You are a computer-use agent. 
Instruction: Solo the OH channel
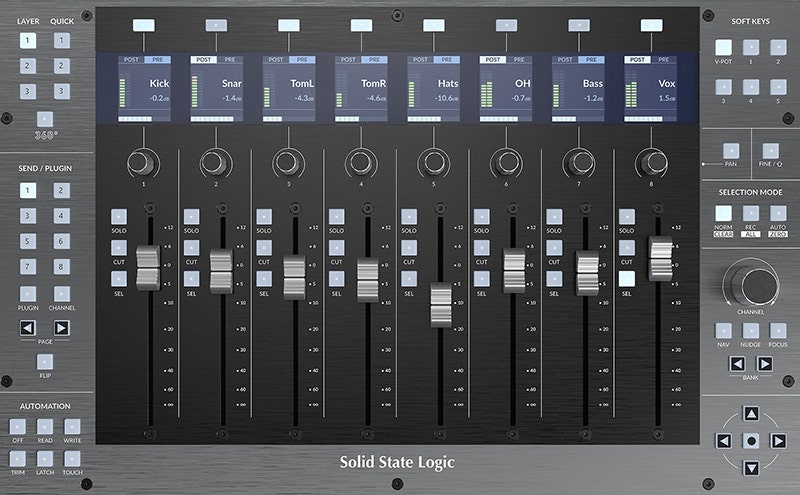point(481,217)
